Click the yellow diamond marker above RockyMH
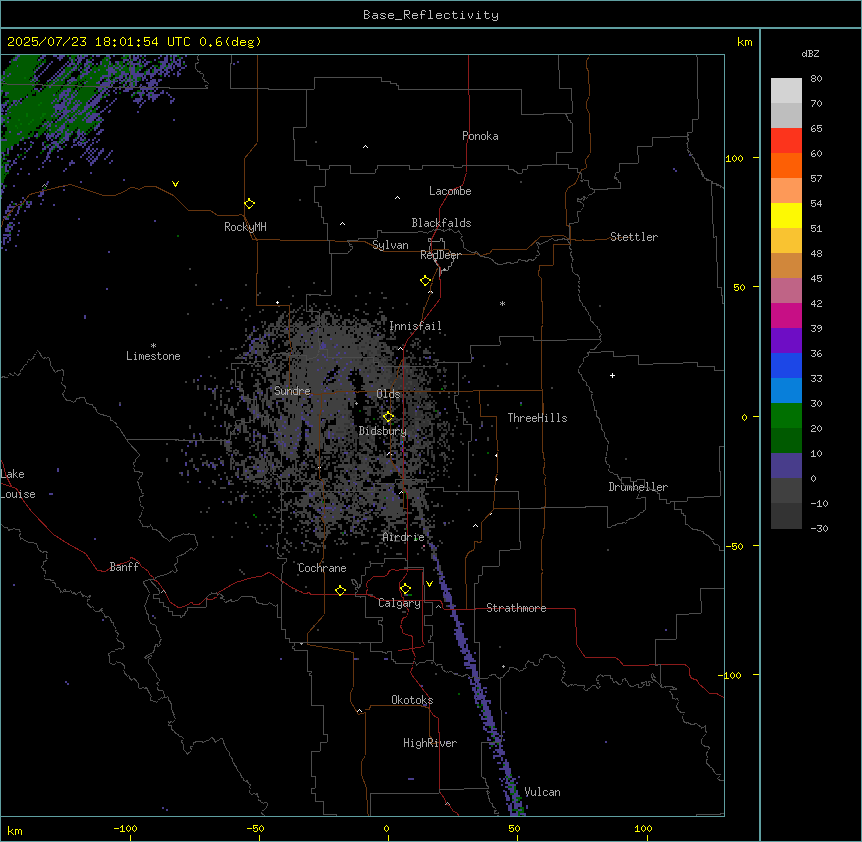 (x=249, y=204)
